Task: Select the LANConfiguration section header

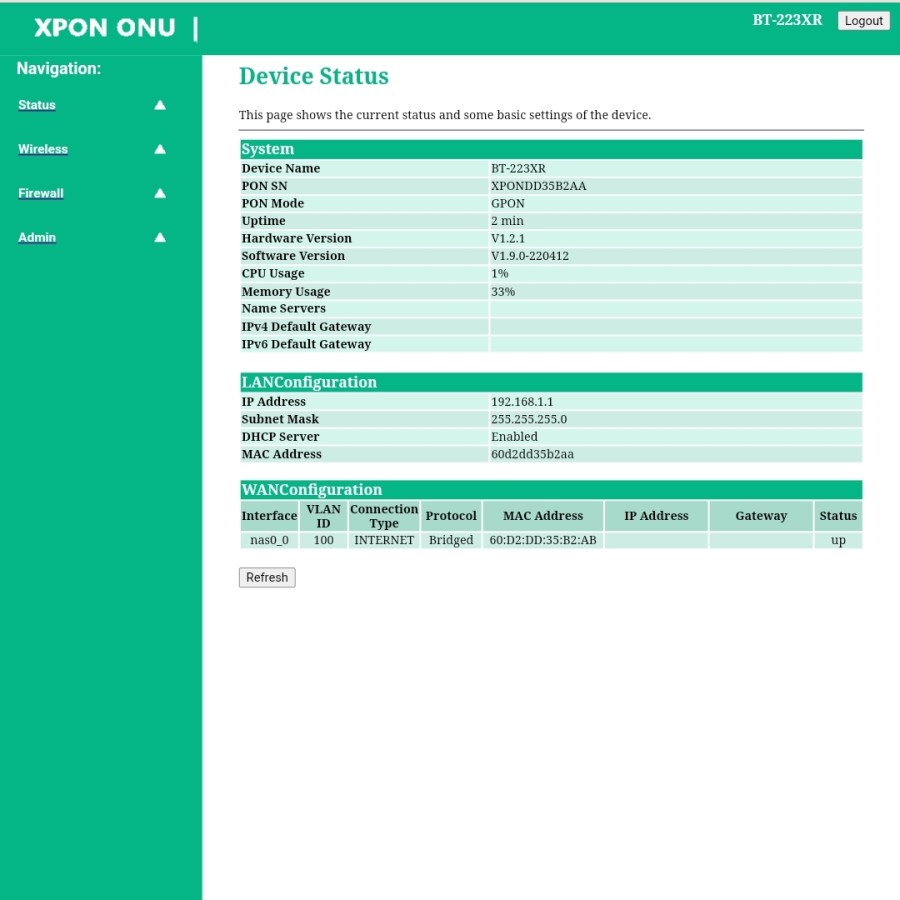Action: [308, 382]
